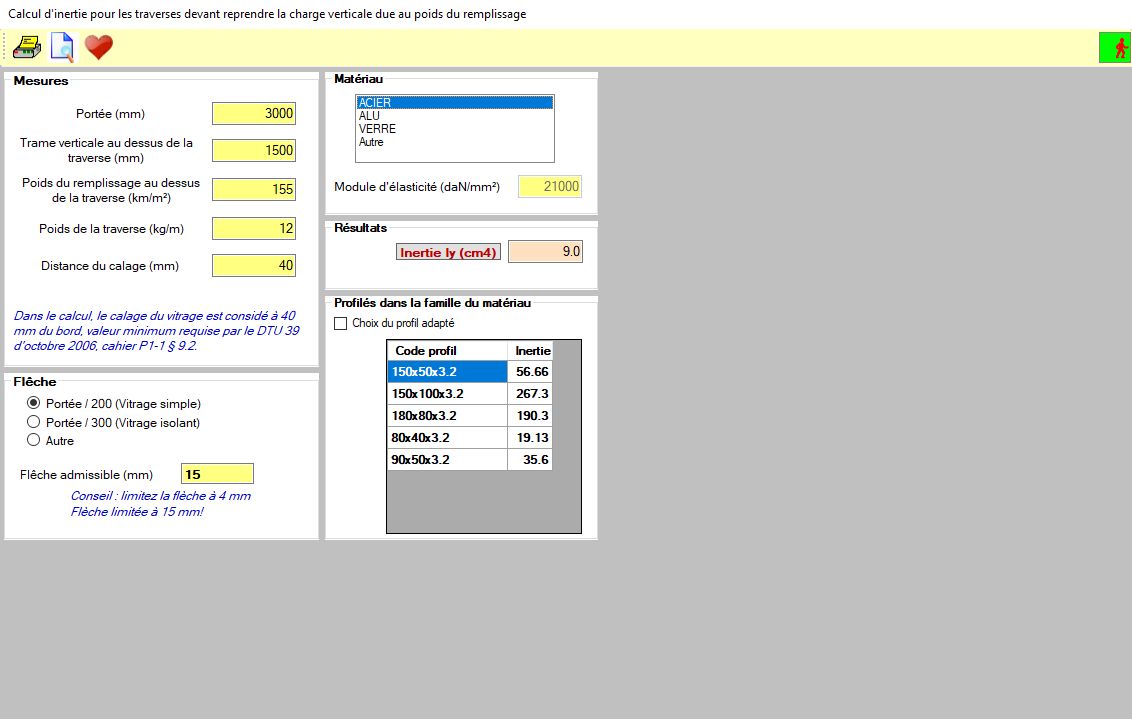Viewport: 1132px width, 719px height.
Task: Click the Portée (mm) input field
Action: click(x=254, y=114)
